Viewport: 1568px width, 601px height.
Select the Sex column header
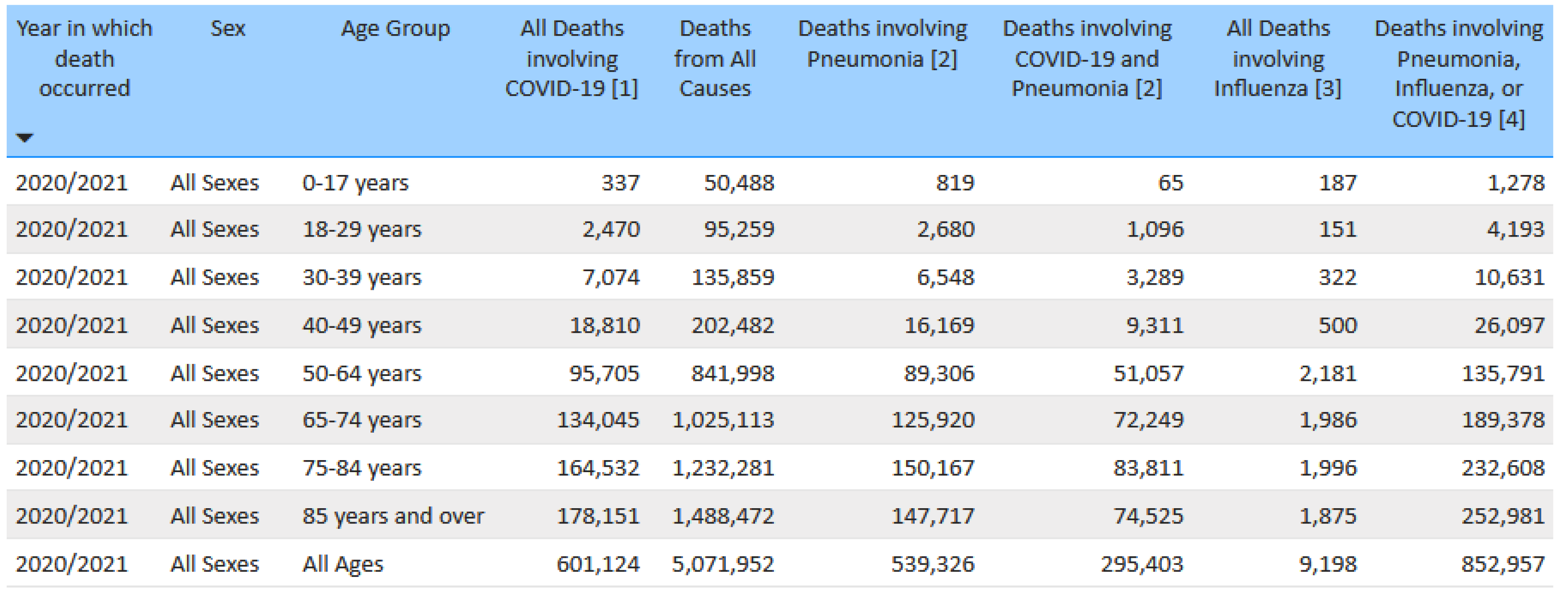(228, 29)
